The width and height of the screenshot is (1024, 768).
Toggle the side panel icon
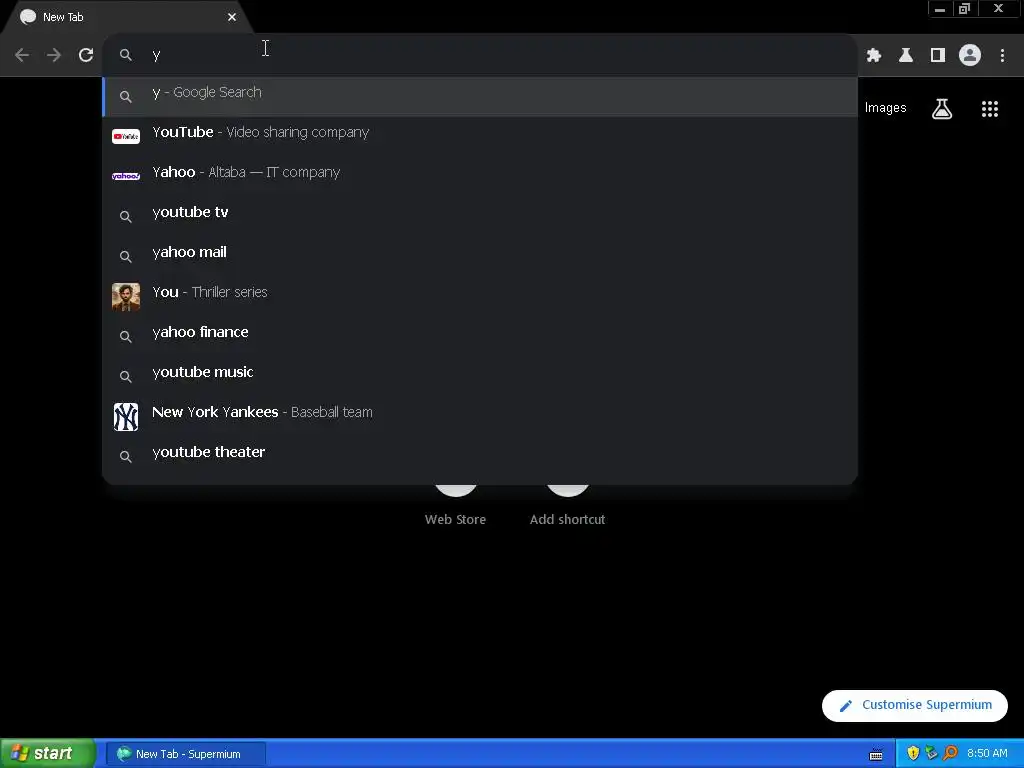pos(938,56)
